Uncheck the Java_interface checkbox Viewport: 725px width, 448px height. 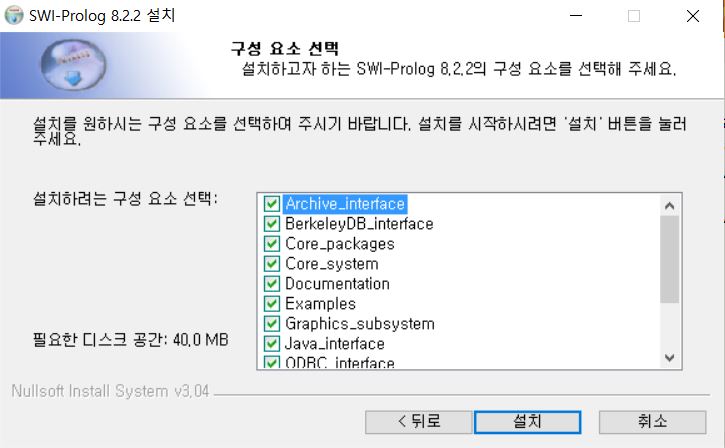271,344
